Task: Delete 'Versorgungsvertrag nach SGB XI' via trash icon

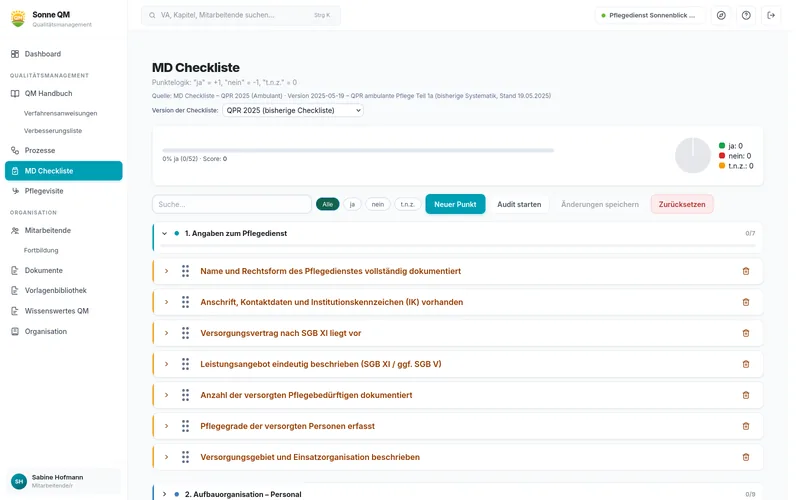Action: [745, 333]
